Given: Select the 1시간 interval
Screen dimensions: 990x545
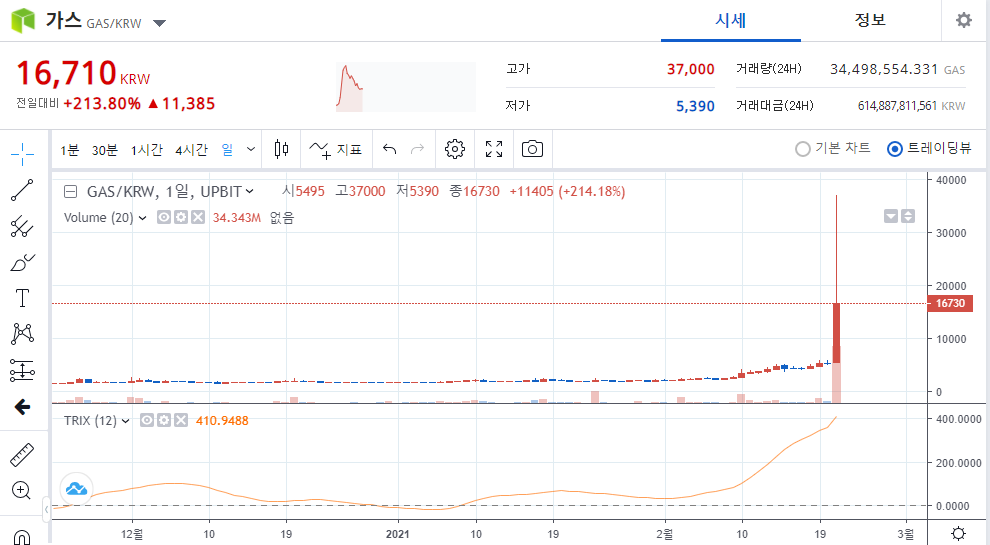Looking at the screenshot, I should pos(146,150).
